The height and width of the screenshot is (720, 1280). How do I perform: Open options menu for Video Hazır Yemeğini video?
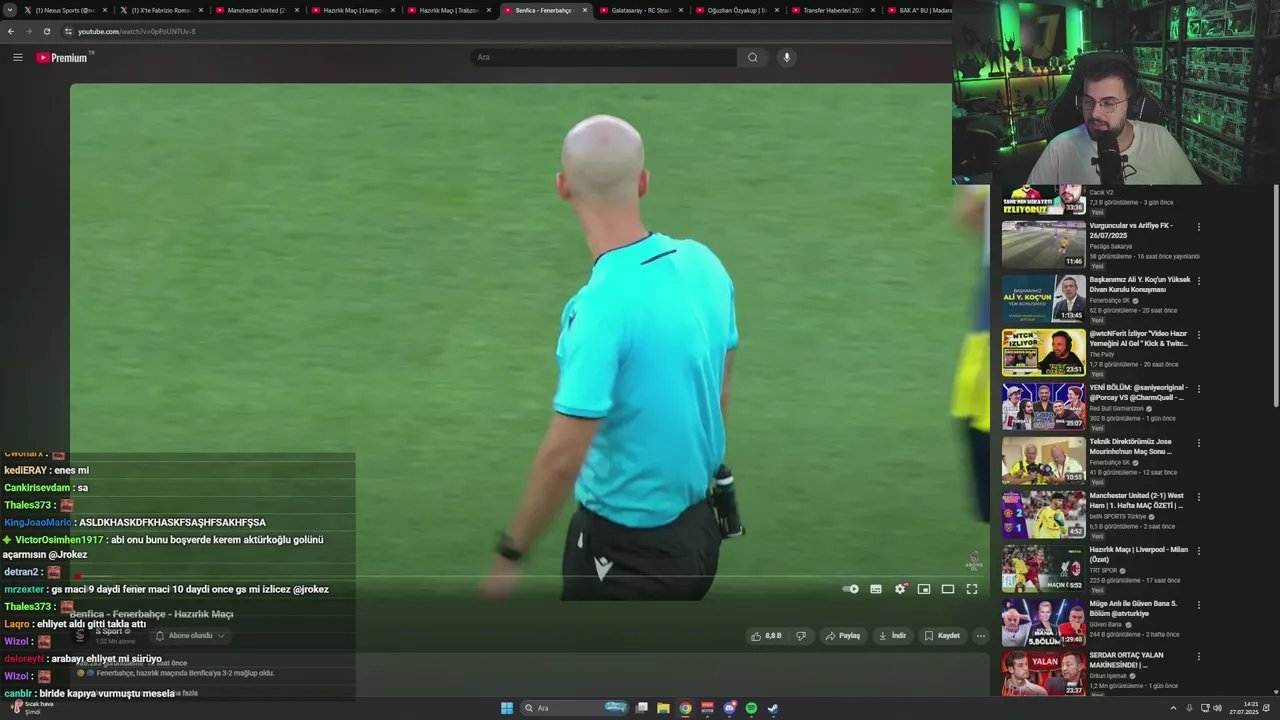coord(1198,335)
